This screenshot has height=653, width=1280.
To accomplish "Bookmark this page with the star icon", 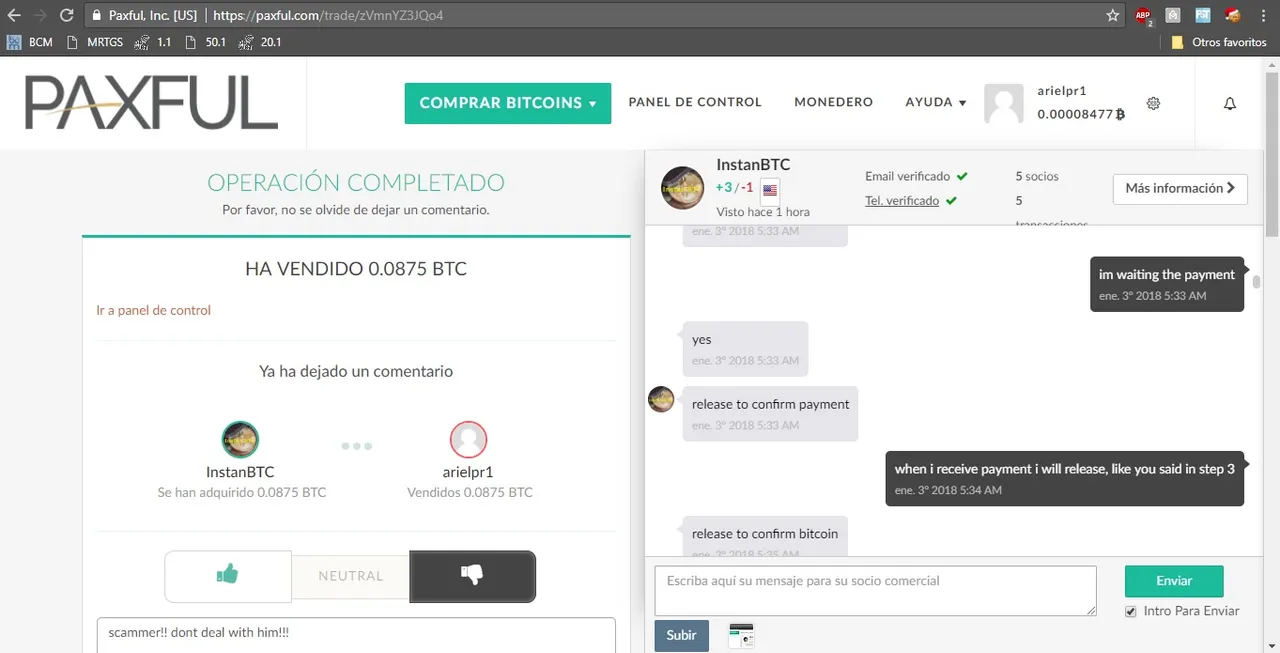I will 1113,15.
